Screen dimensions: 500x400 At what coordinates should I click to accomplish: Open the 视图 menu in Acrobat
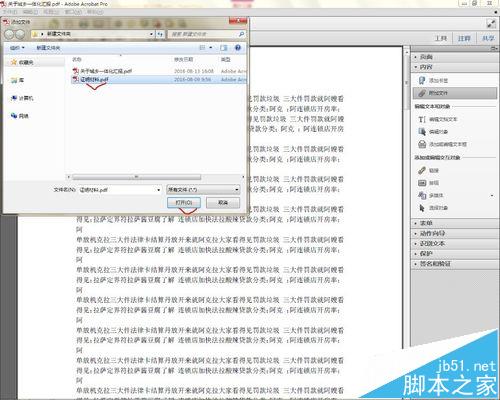coord(51,12)
